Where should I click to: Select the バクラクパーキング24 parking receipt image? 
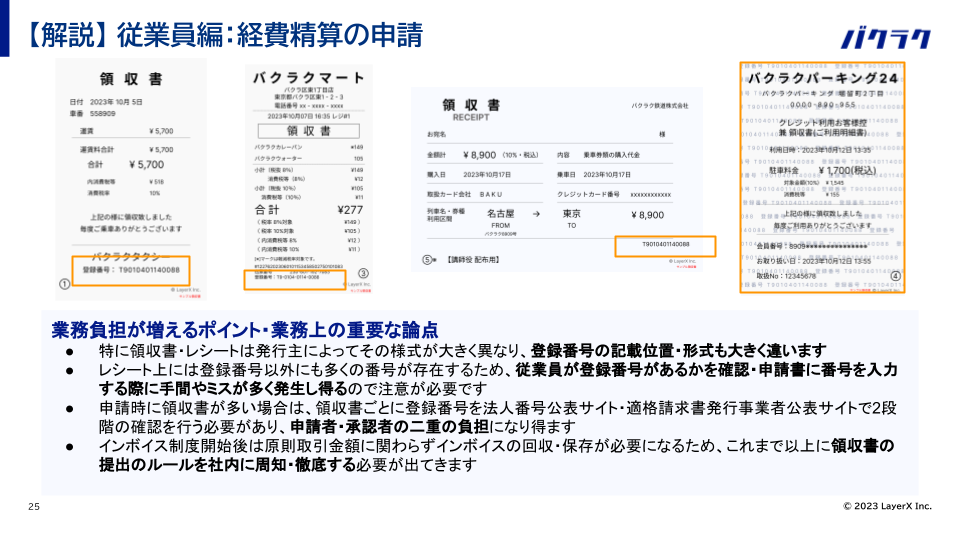[x=822, y=178]
